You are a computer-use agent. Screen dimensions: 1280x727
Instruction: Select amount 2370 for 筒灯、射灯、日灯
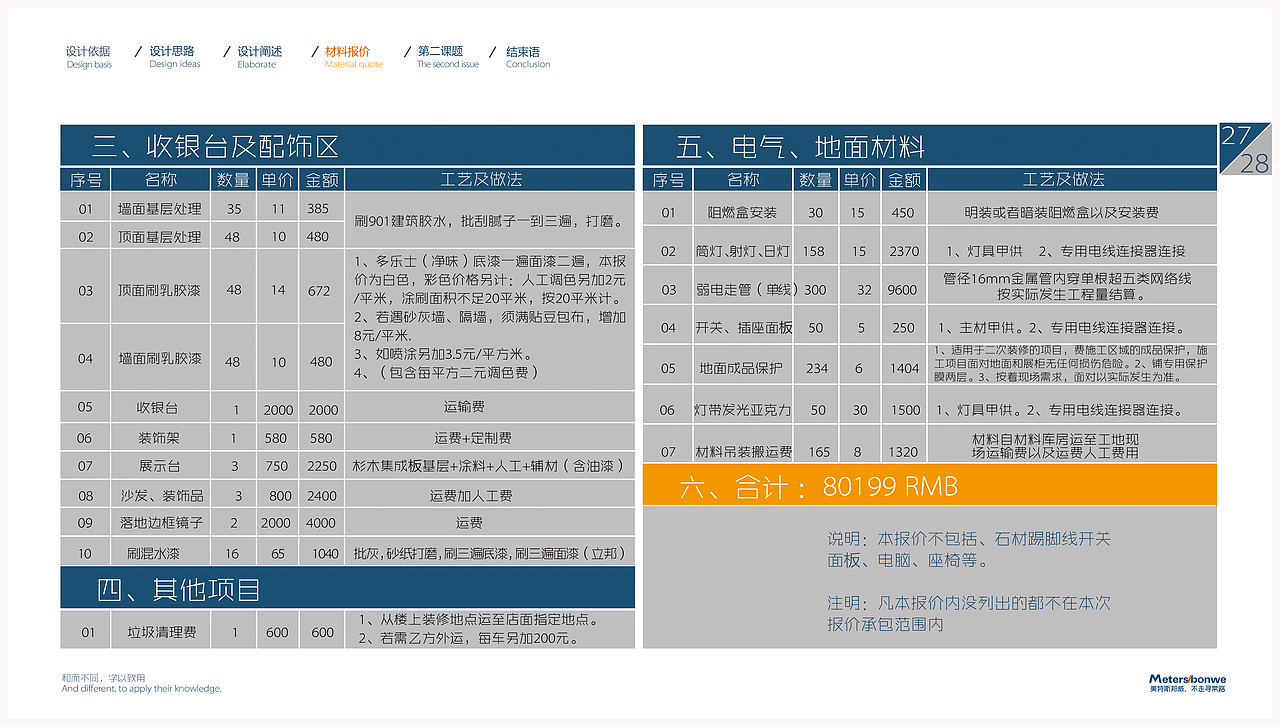(905, 251)
